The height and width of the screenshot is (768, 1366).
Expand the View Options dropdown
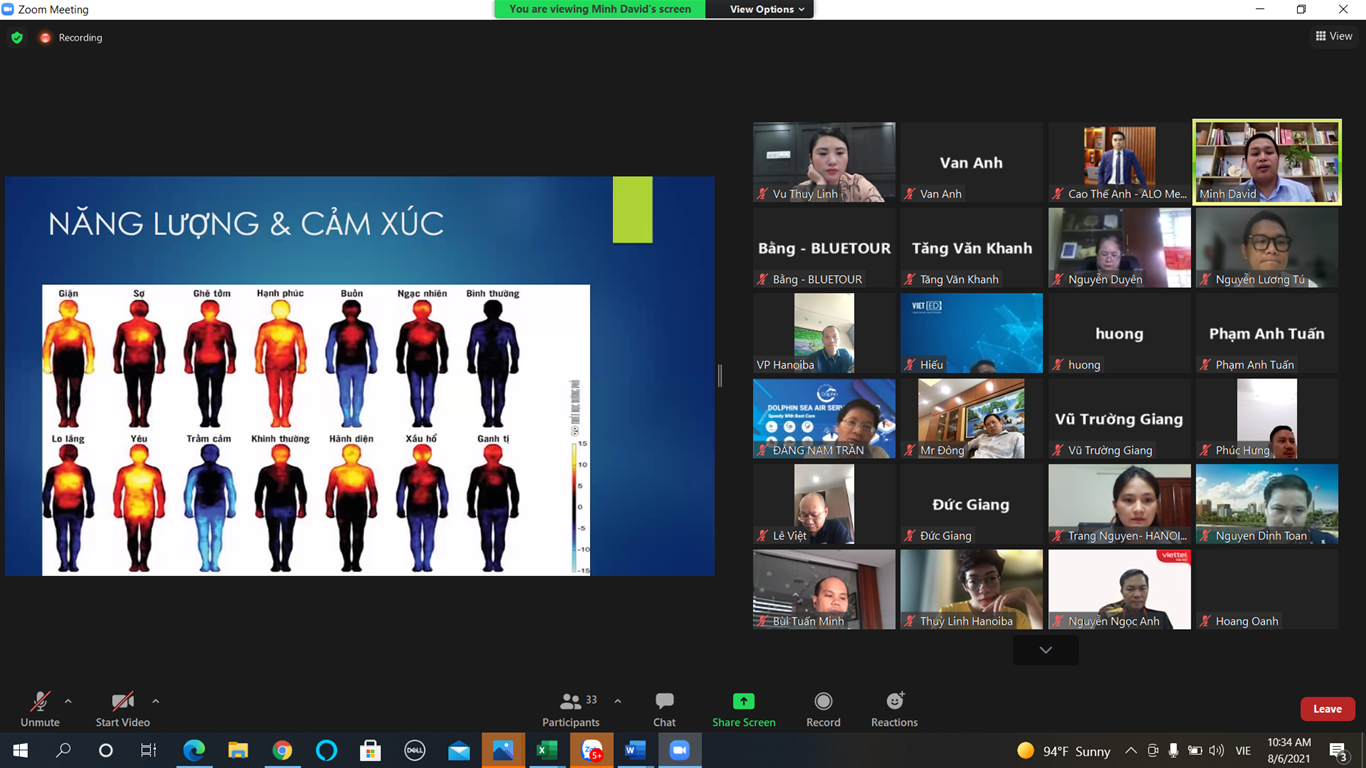(767, 9)
